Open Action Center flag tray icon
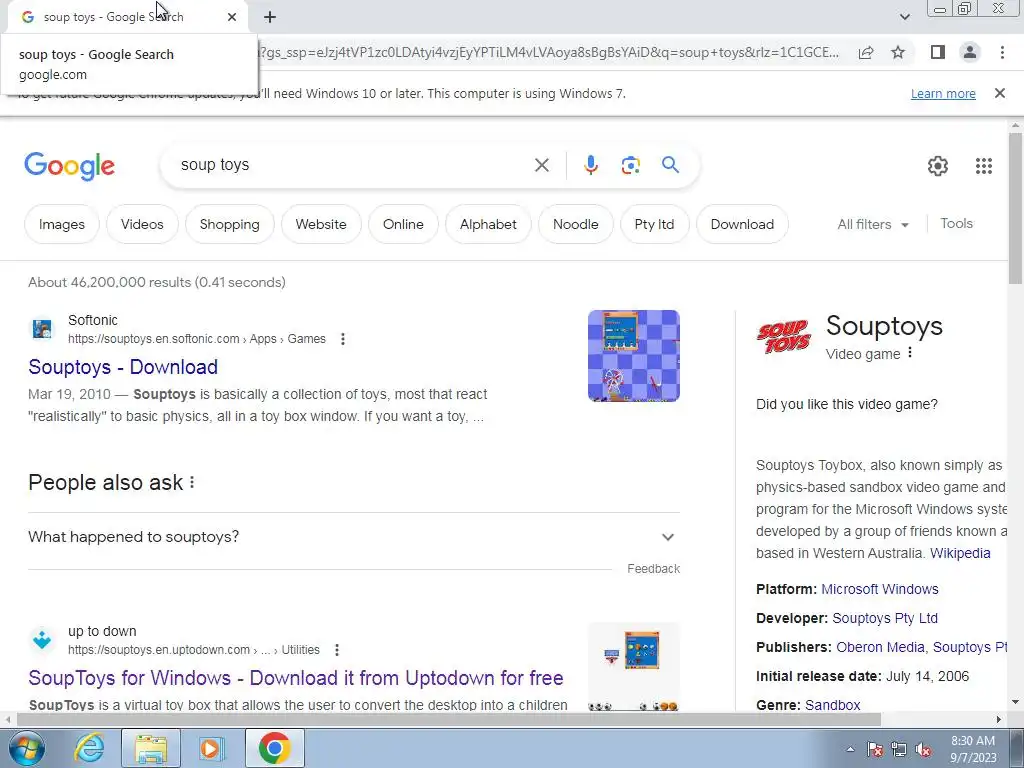This screenshot has height=768, width=1024. tap(875, 750)
